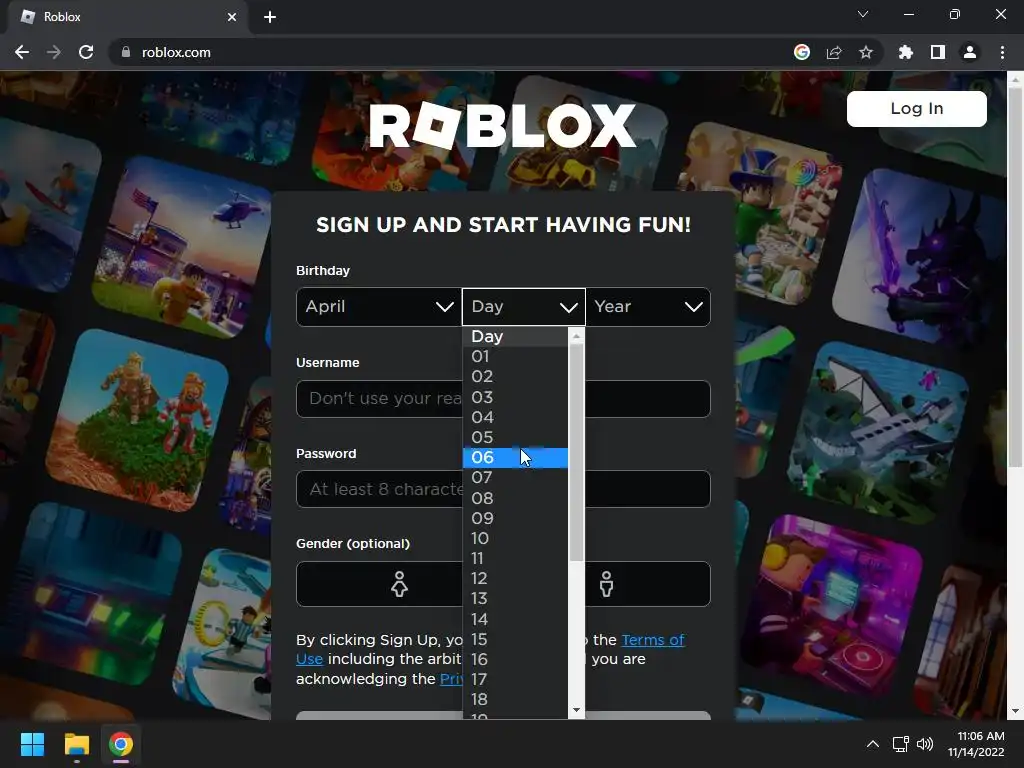Open the April month dropdown
The image size is (1024, 768).
[x=379, y=307]
